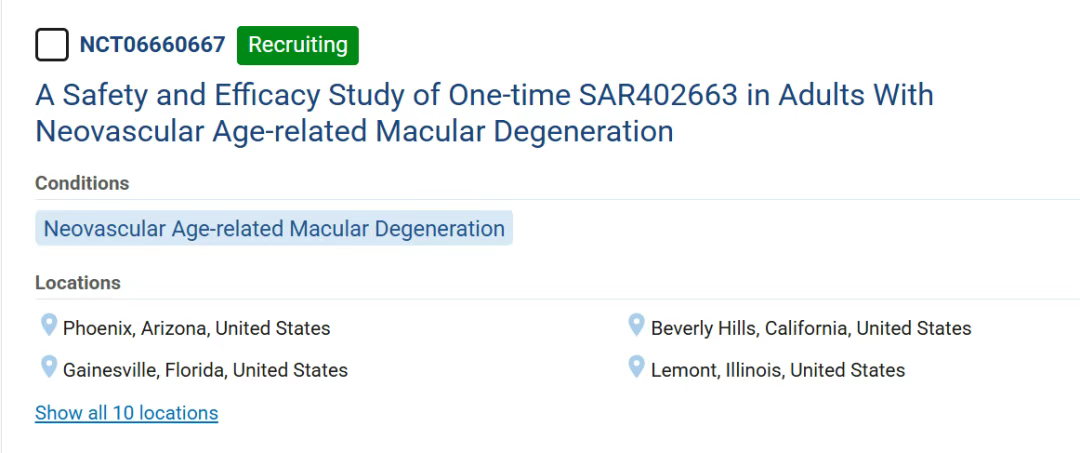
Task: Click the Conditions section heading
Action: coord(82,183)
